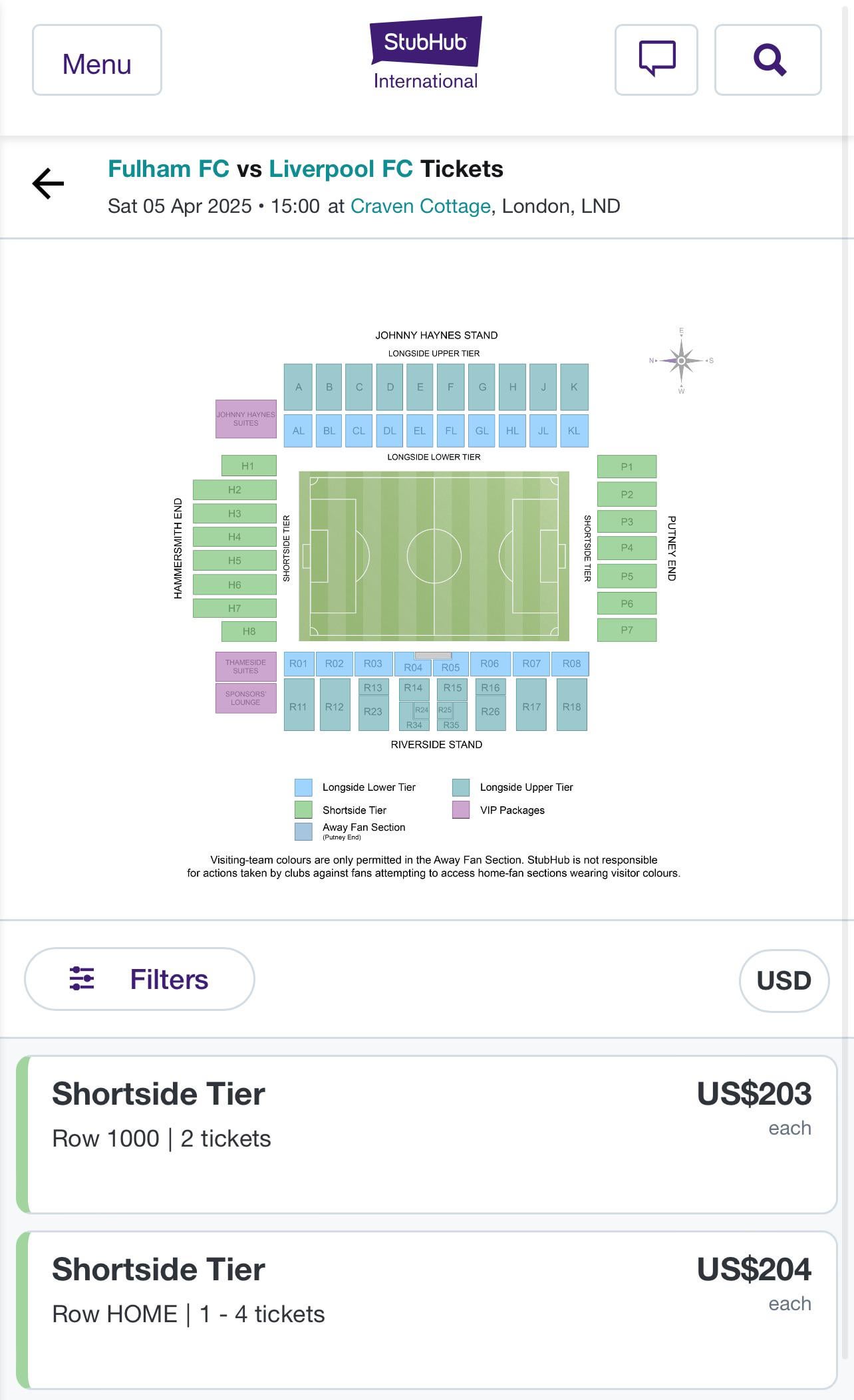Select section P1 in the Putney End
854x1400 pixels.
coord(626,466)
